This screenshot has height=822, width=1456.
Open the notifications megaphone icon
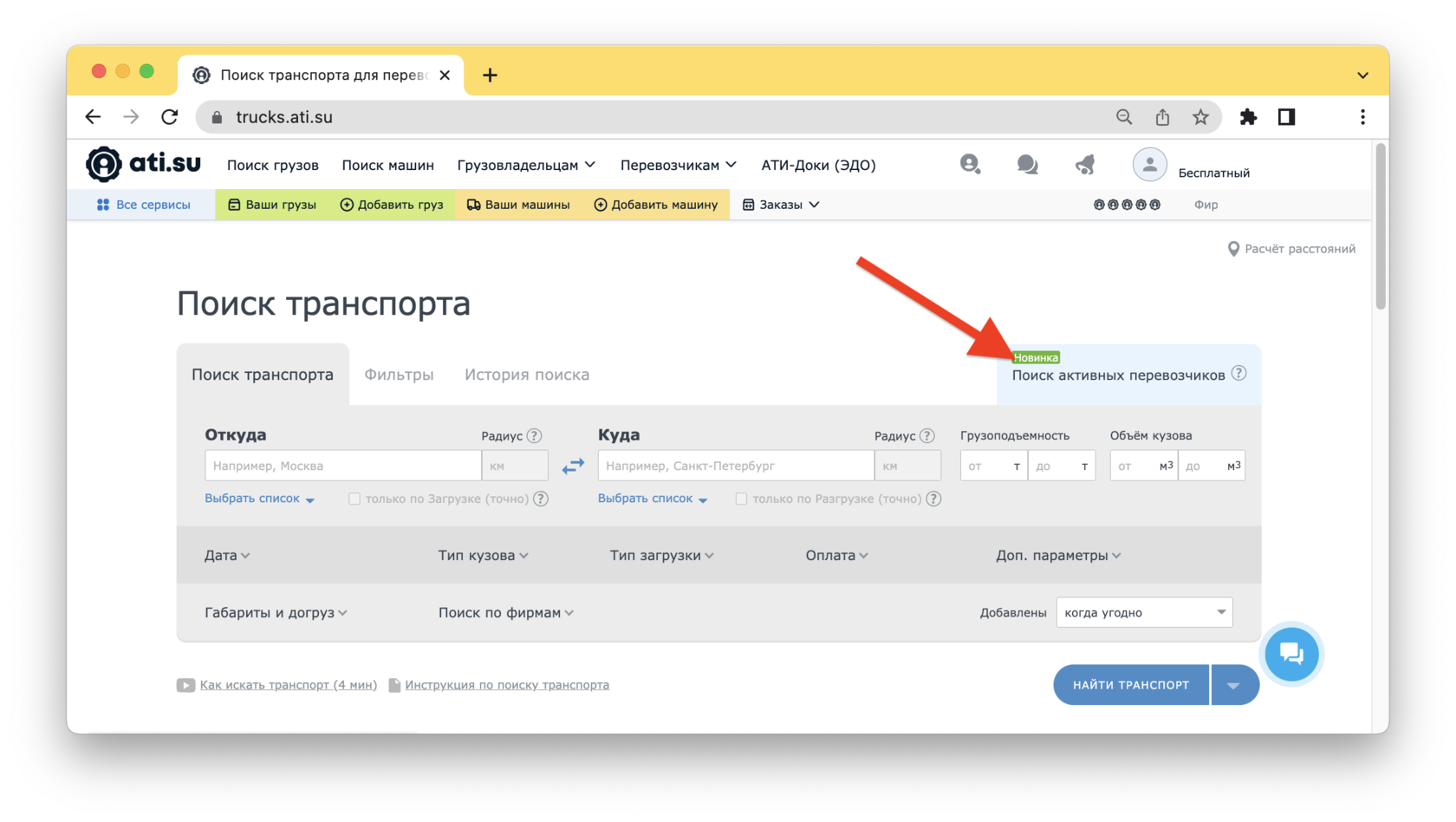1085,164
